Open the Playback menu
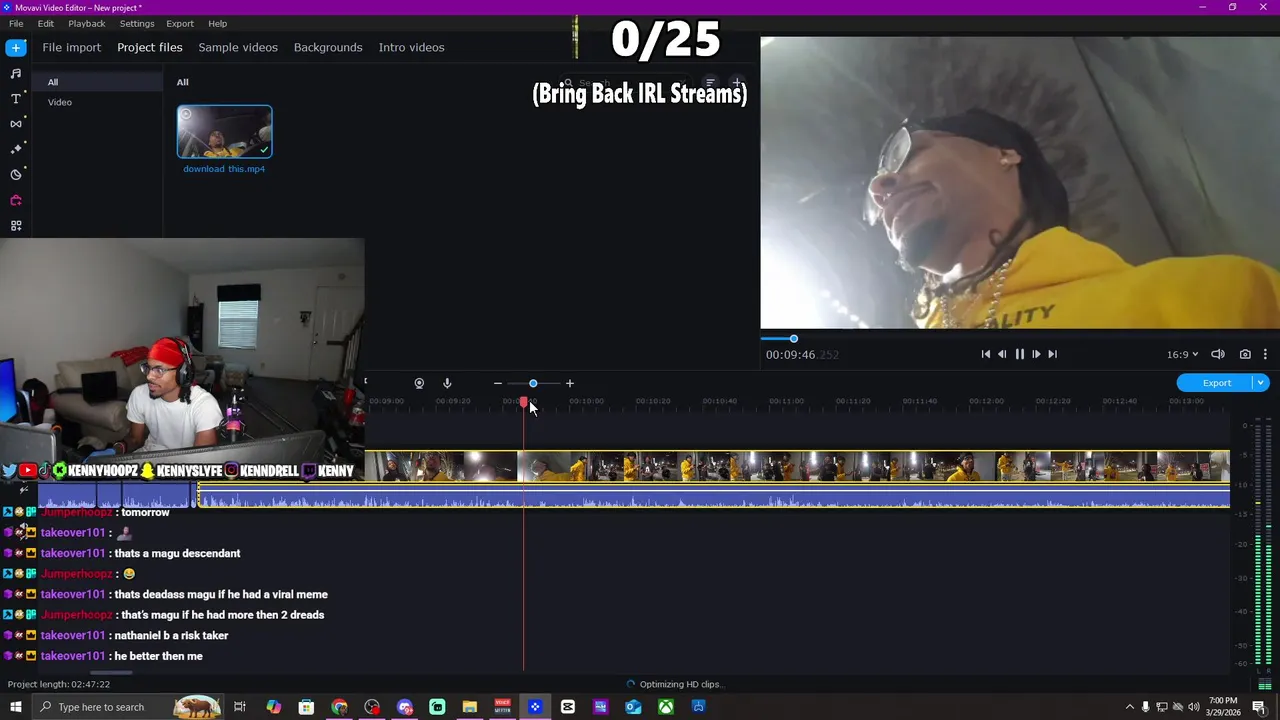 click(x=87, y=23)
